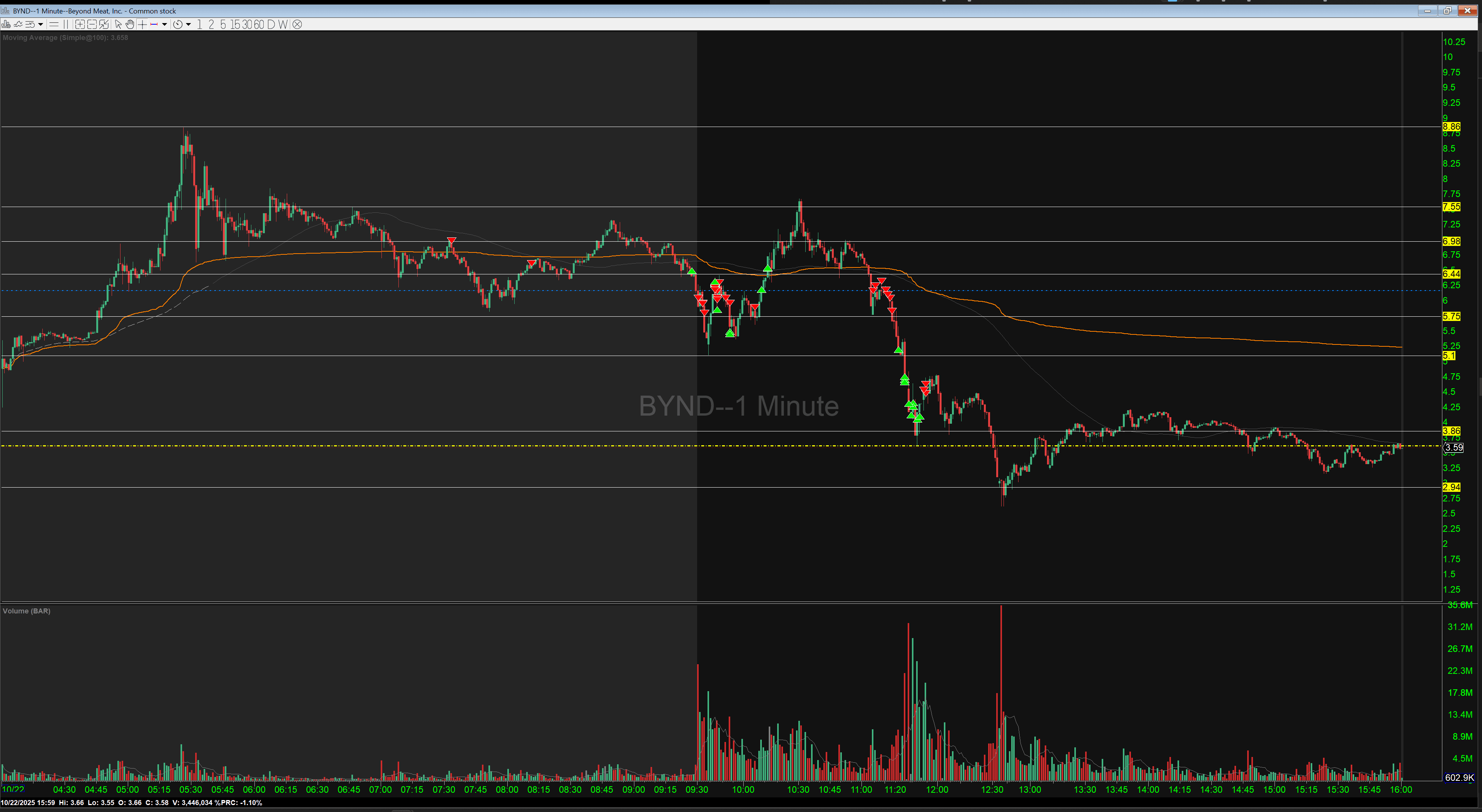Toggle the crosshair cursor tool
The width and height of the screenshot is (1482, 812).
pos(142,24)
